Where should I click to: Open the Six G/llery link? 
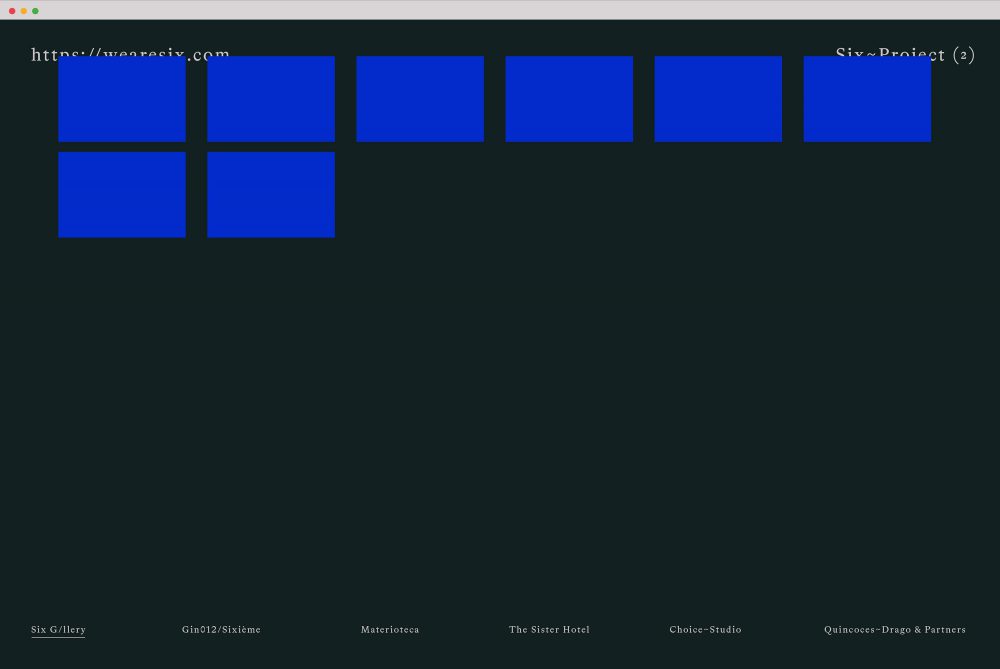[58, 629]
